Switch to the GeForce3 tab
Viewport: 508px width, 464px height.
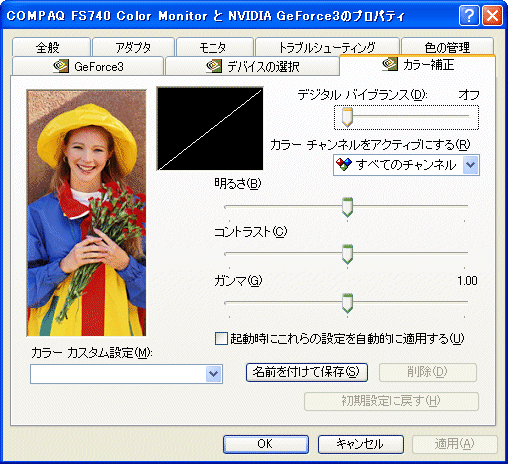click(x=88, y=66)
